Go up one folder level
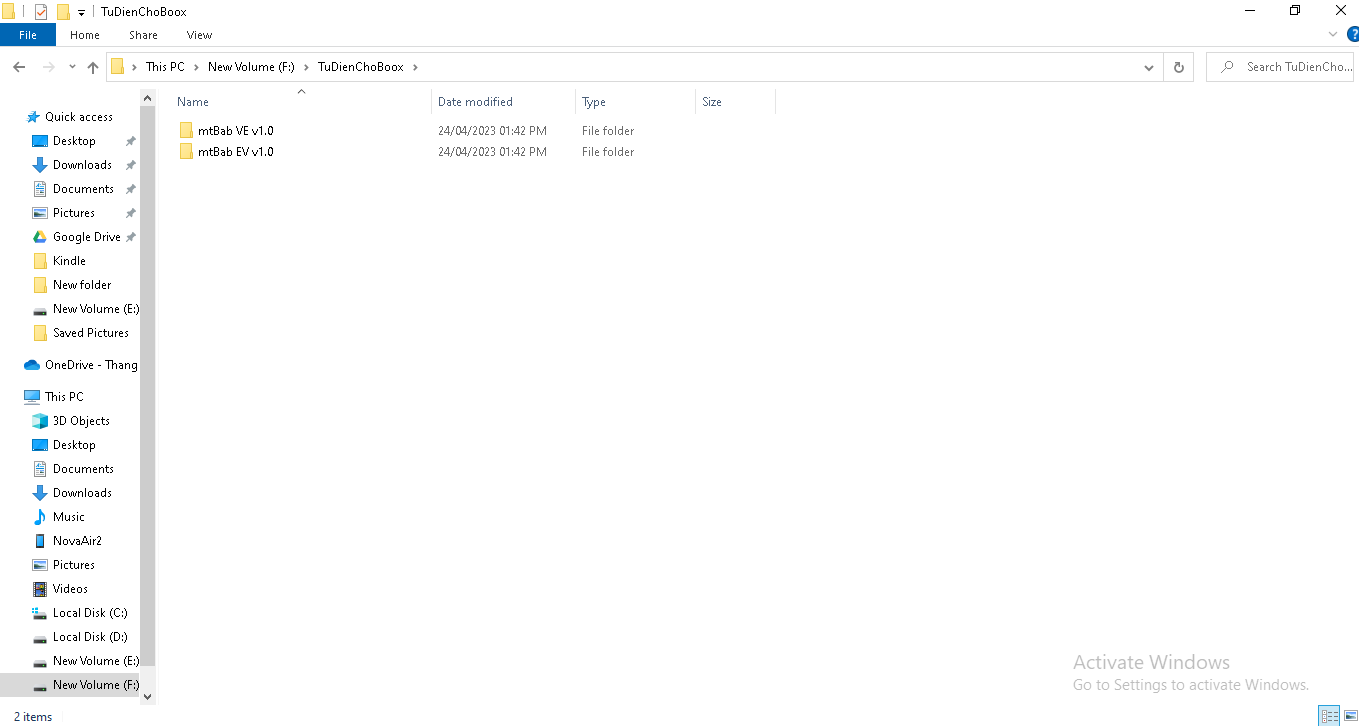This screenshot has width=1359, height=726. 93,67
